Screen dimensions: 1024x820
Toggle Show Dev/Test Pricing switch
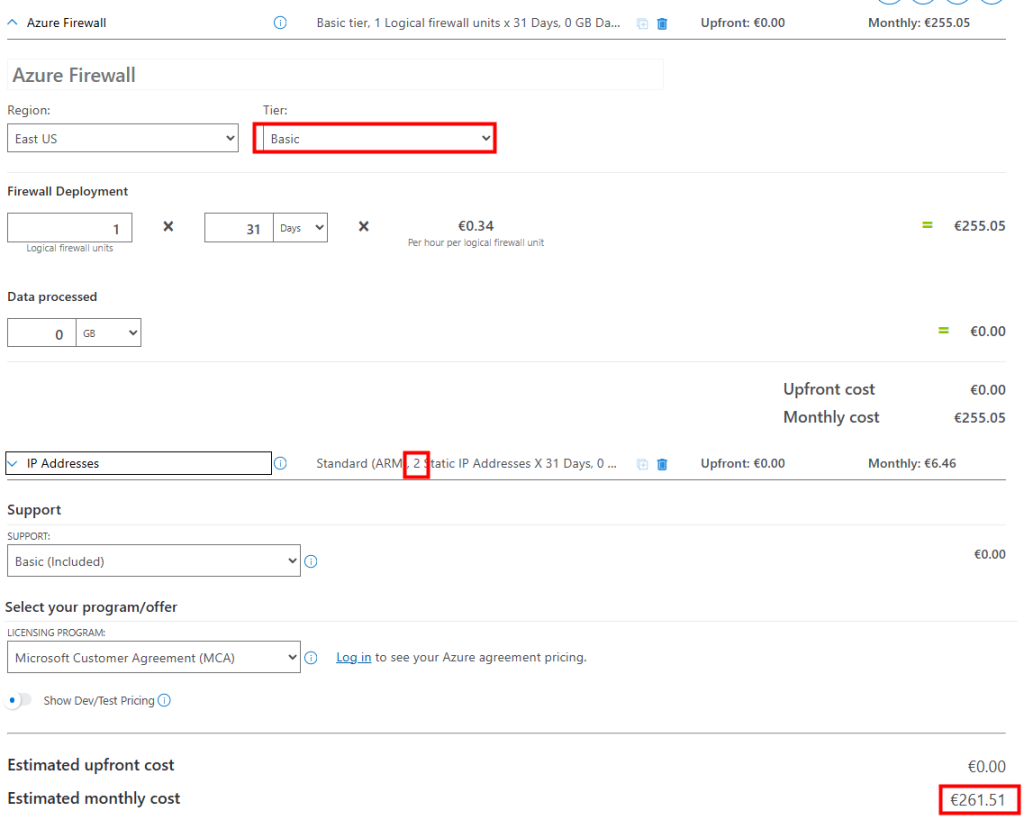coord(18,701)
